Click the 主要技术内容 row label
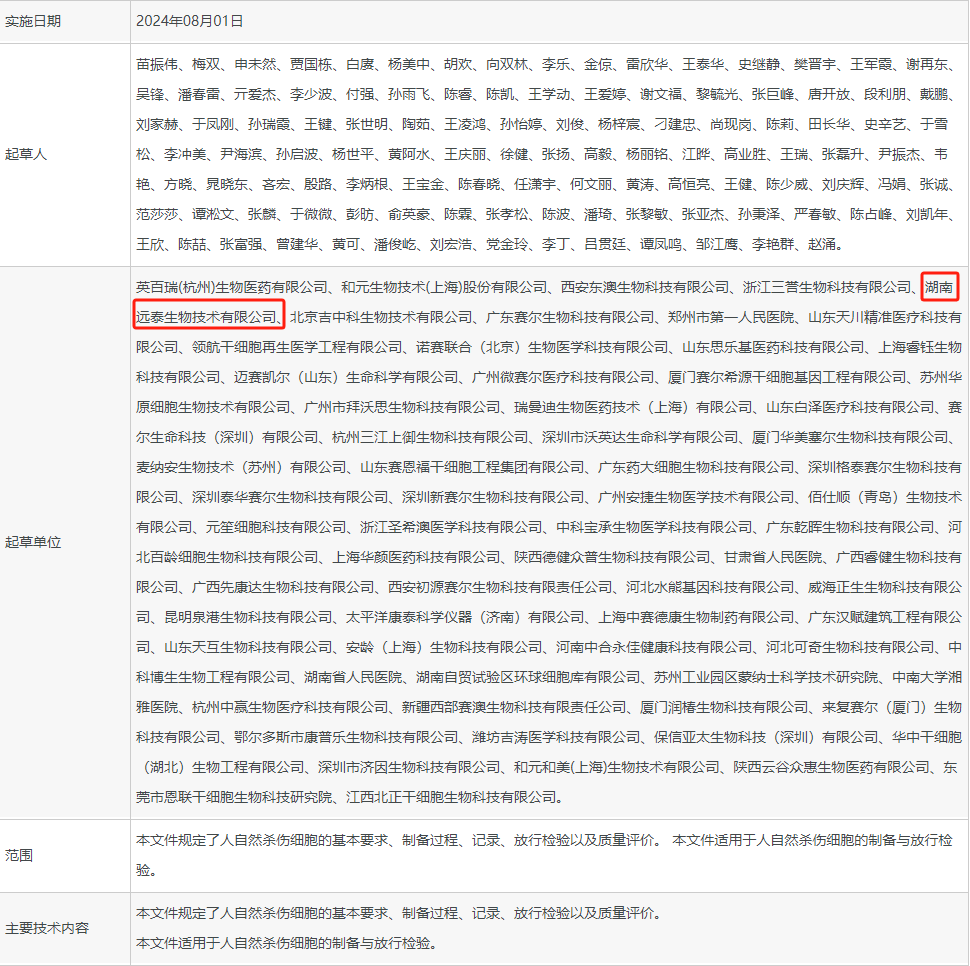Screen dimensions: 970x966 [47, 927]
